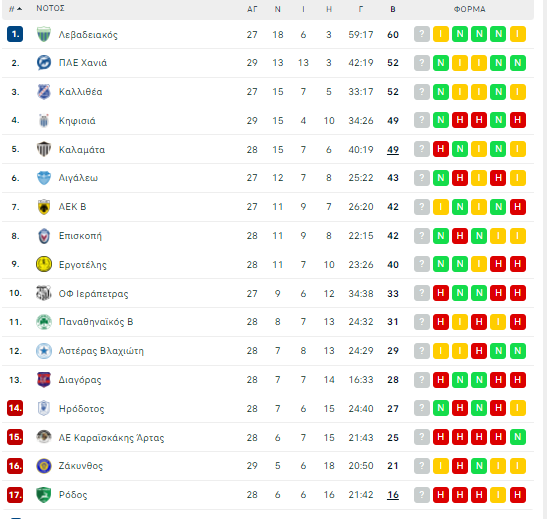This screenshot has width=547, height=519.
Task: Click the Παναθηναϊκός Β shamrock logo
Action: (x=44, y=322)
